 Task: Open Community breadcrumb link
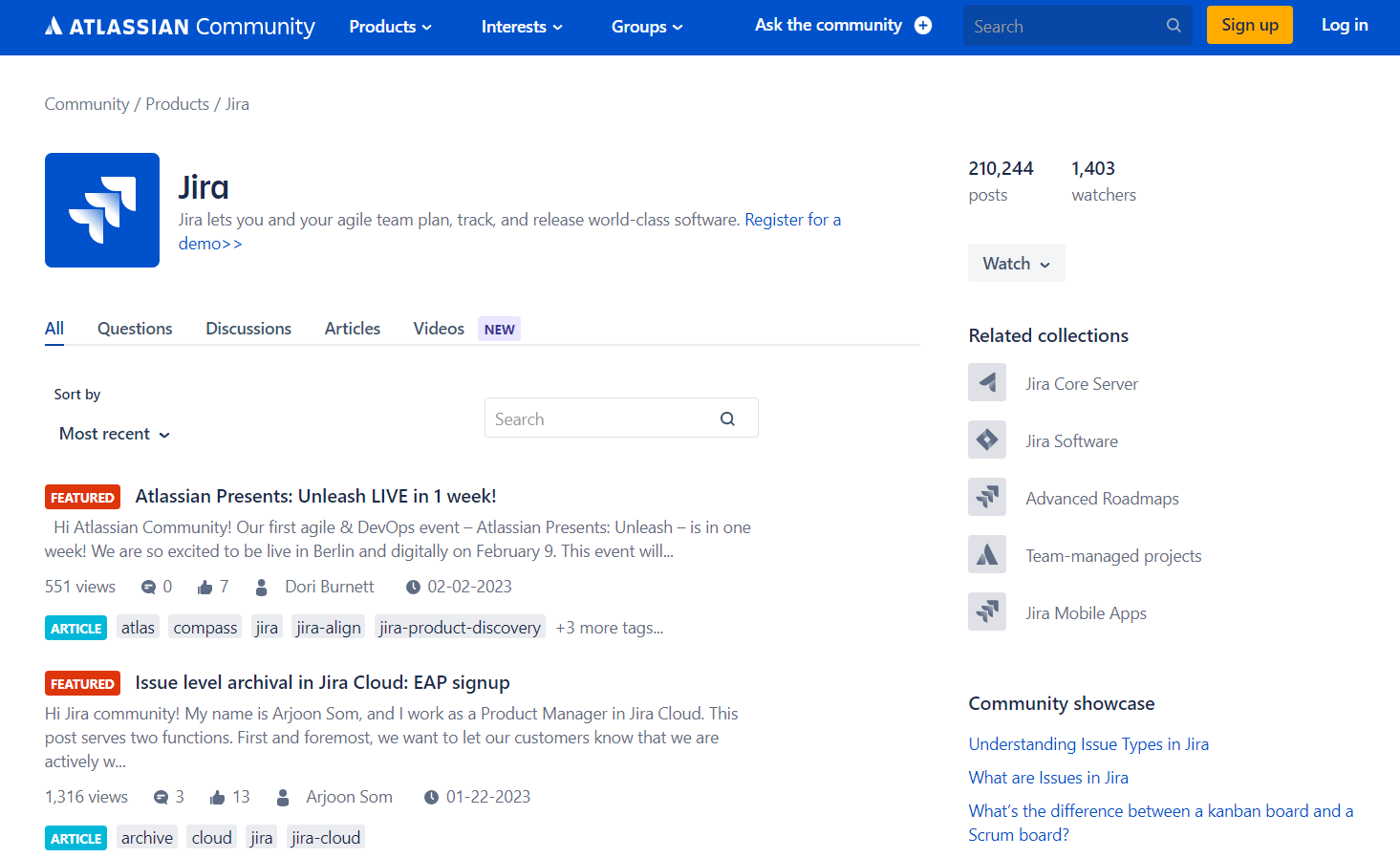pos(87,104)
